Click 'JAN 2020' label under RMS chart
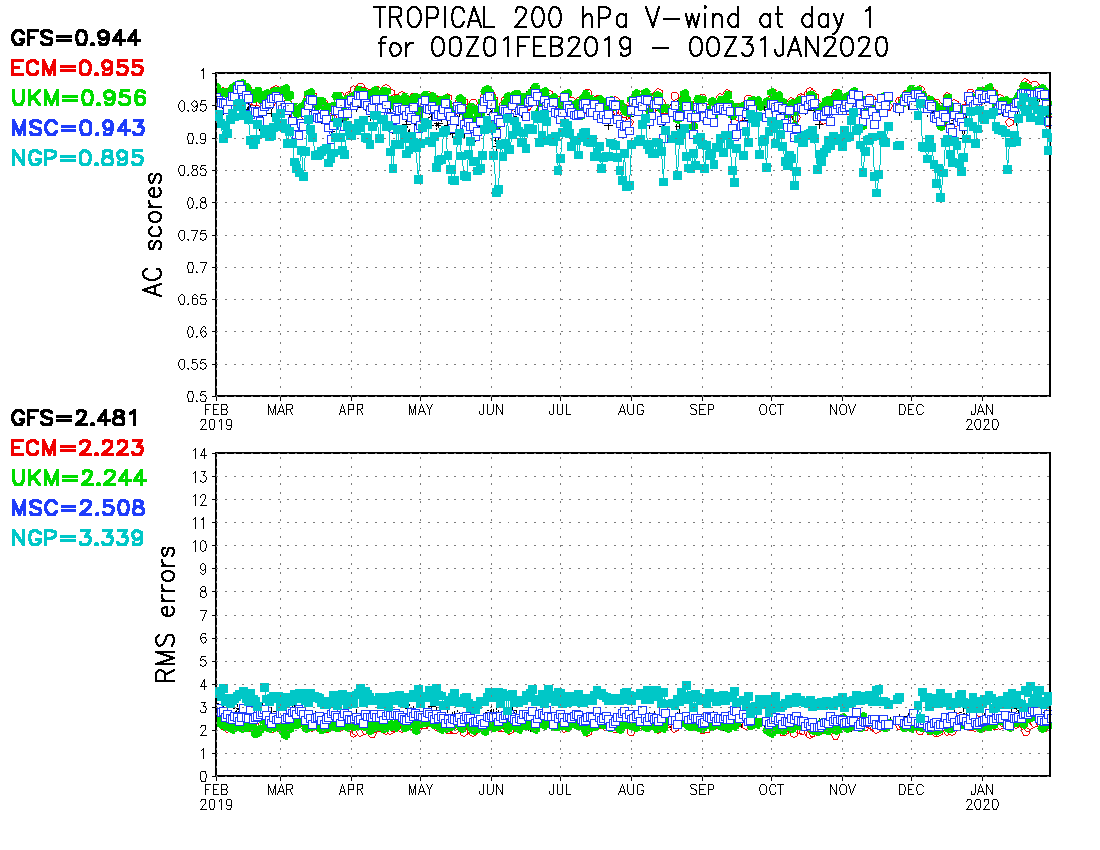This screenshot has width=1100, height=850. (x=982, y=797)
